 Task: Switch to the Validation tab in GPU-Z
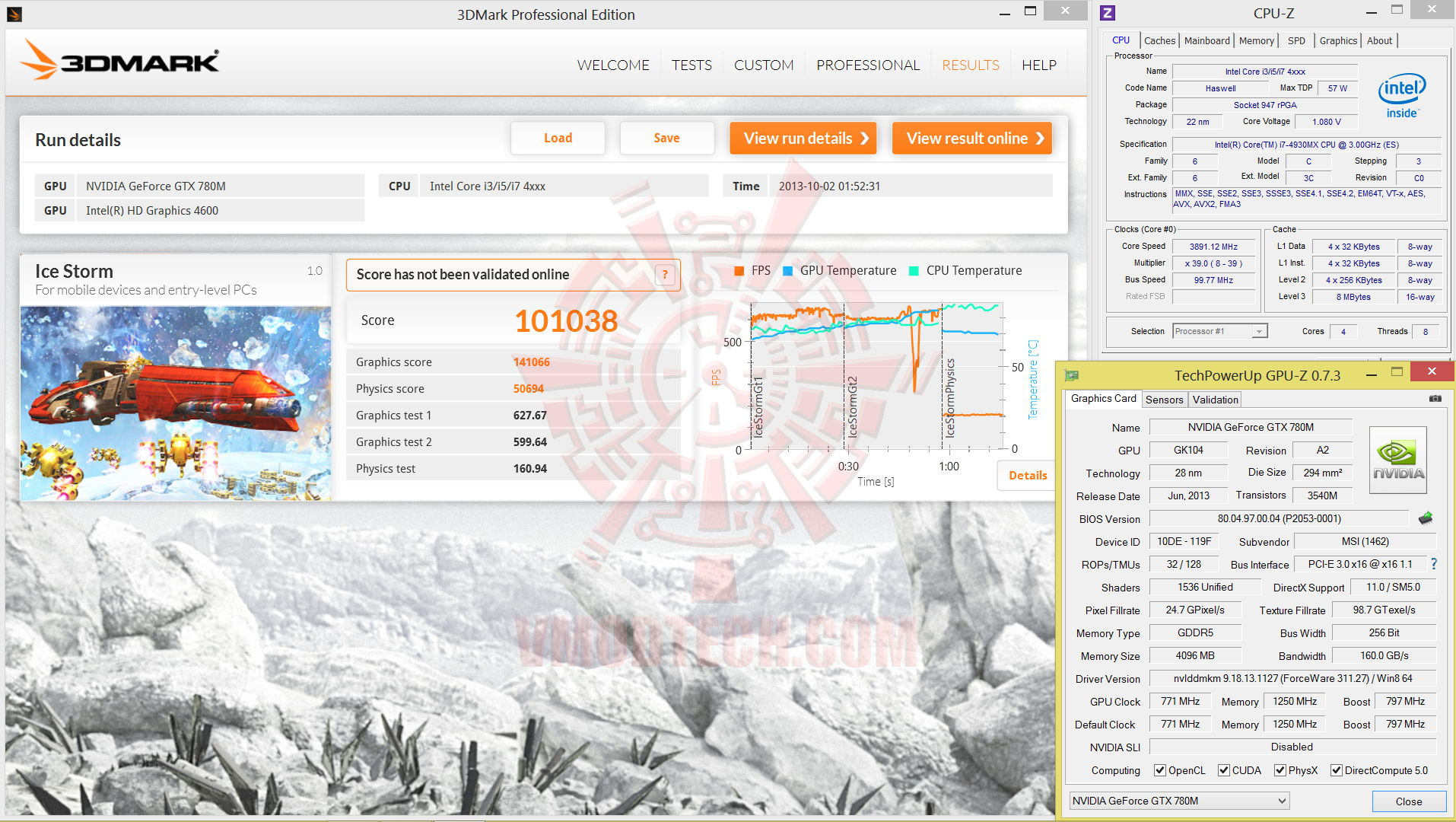pyautogui.click(x=1215, y=400)
